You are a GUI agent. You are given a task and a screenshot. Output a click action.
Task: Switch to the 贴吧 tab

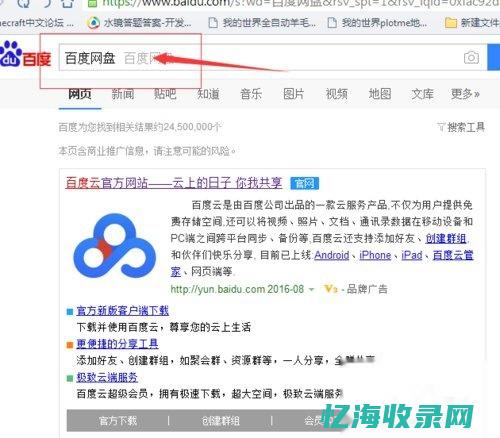165,94
